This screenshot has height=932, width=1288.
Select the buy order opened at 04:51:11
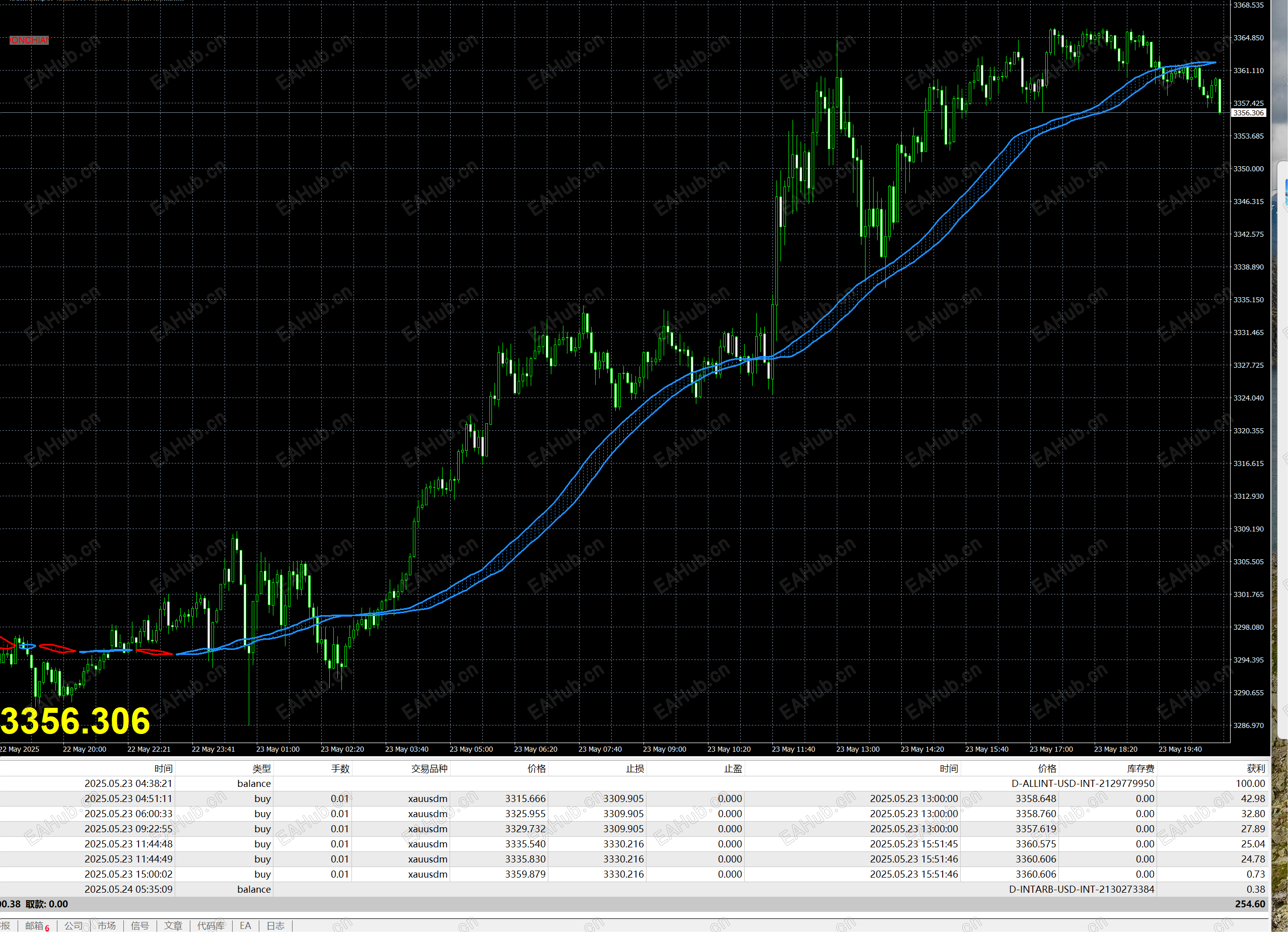(x=128, y=798)
